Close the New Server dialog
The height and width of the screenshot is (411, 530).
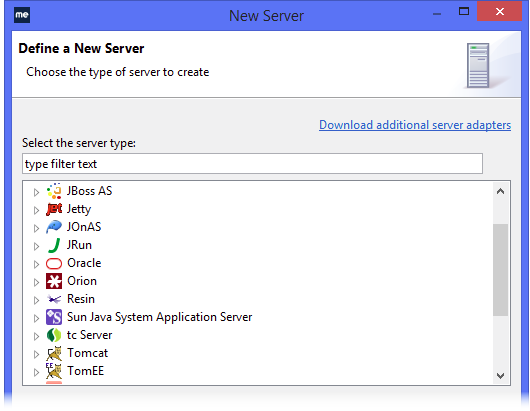click(x=500, y=11)
